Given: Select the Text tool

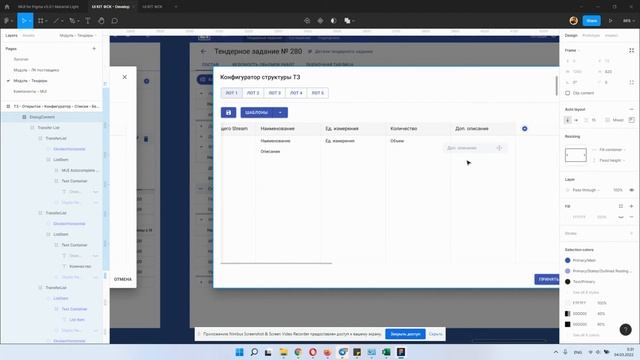Looking at the screenshot, I should point(88,20).
